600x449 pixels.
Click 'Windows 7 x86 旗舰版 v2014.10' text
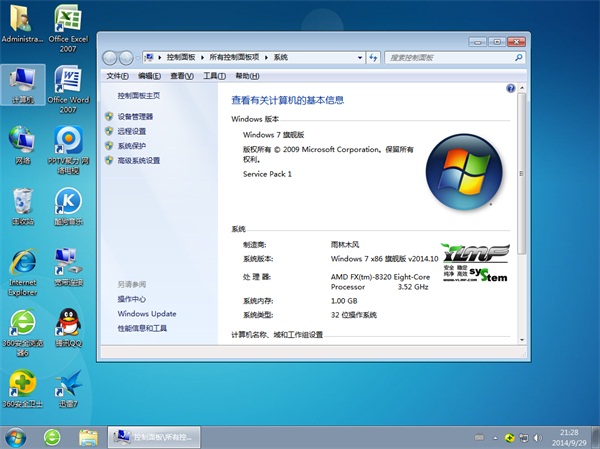(384, 259)
